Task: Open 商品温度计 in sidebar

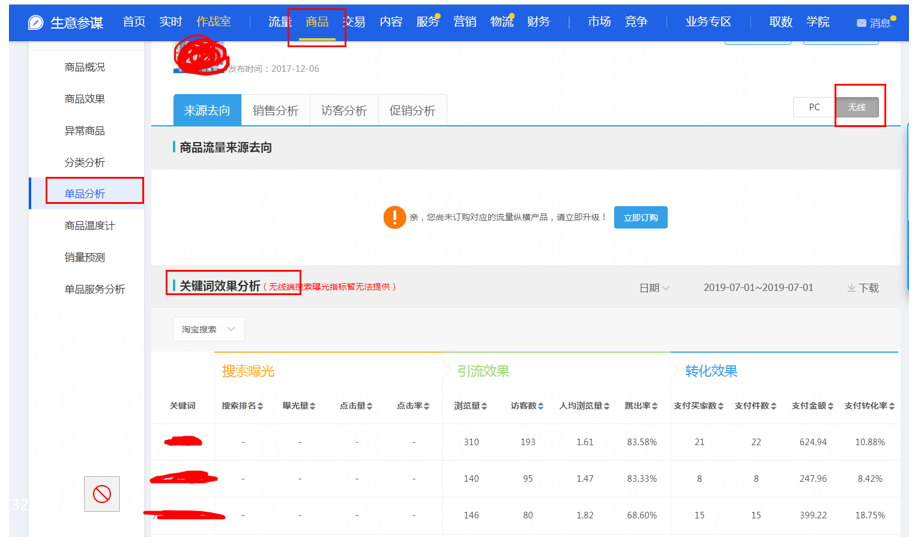Action: click(x=90, y=225)
